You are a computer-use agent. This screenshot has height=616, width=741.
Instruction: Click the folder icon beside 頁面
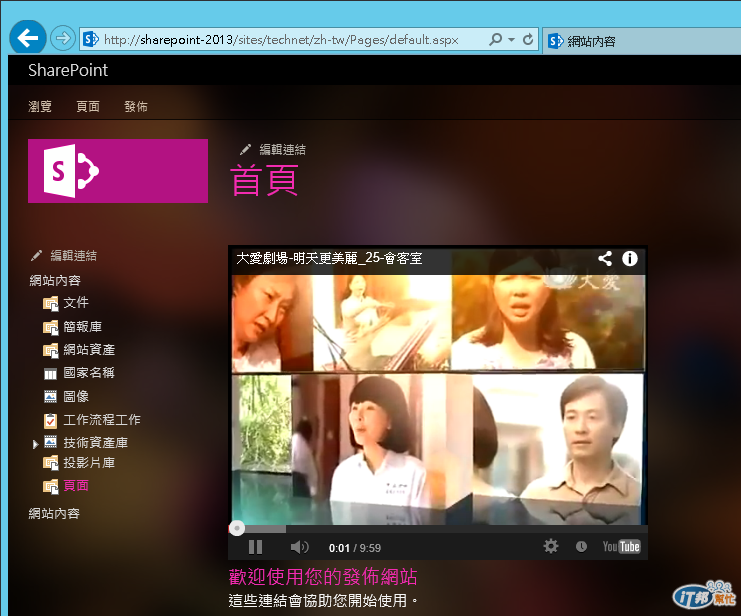[x=51, y=486]
